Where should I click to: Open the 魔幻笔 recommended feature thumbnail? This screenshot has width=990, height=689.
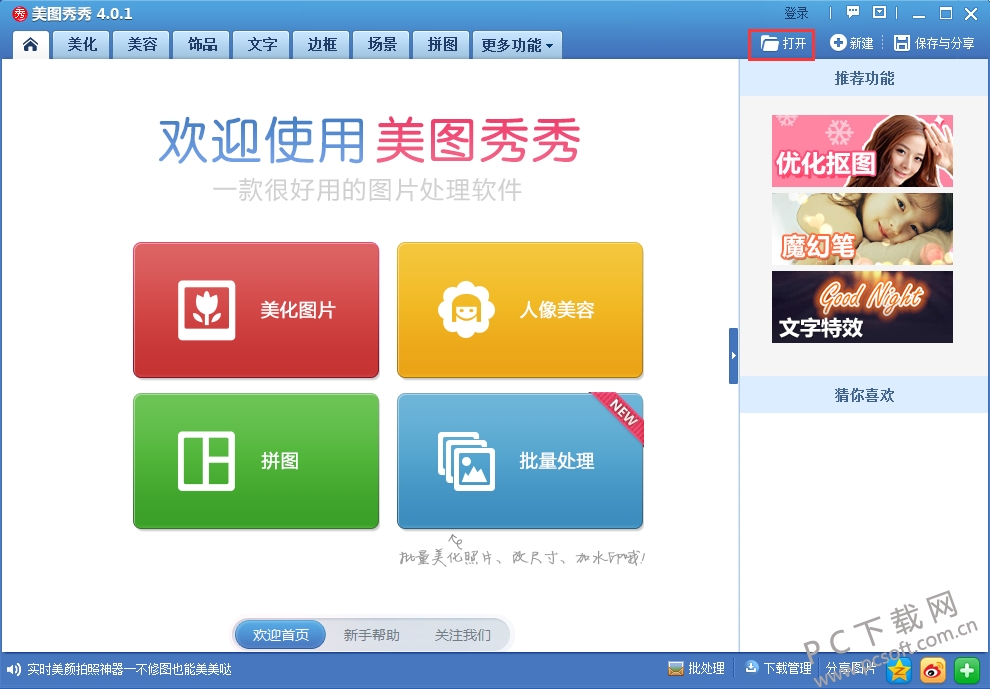[862, 229]
